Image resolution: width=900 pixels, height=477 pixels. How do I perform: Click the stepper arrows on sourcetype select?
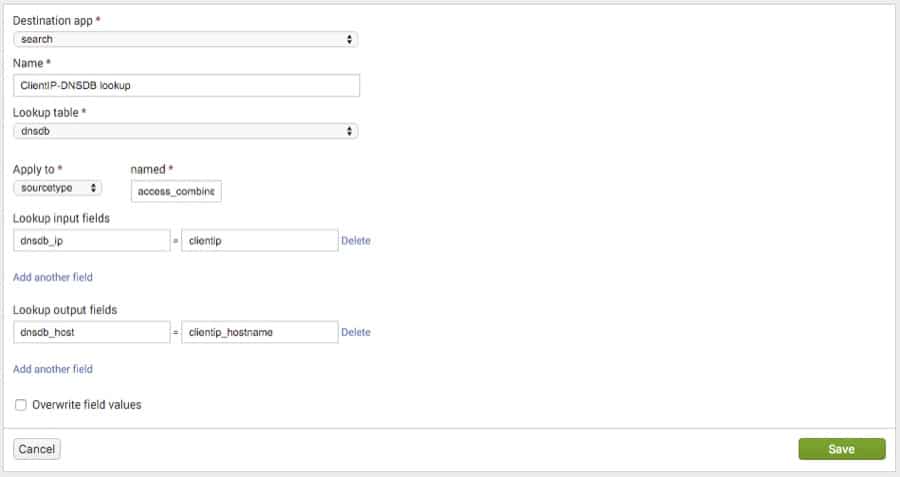93,188
